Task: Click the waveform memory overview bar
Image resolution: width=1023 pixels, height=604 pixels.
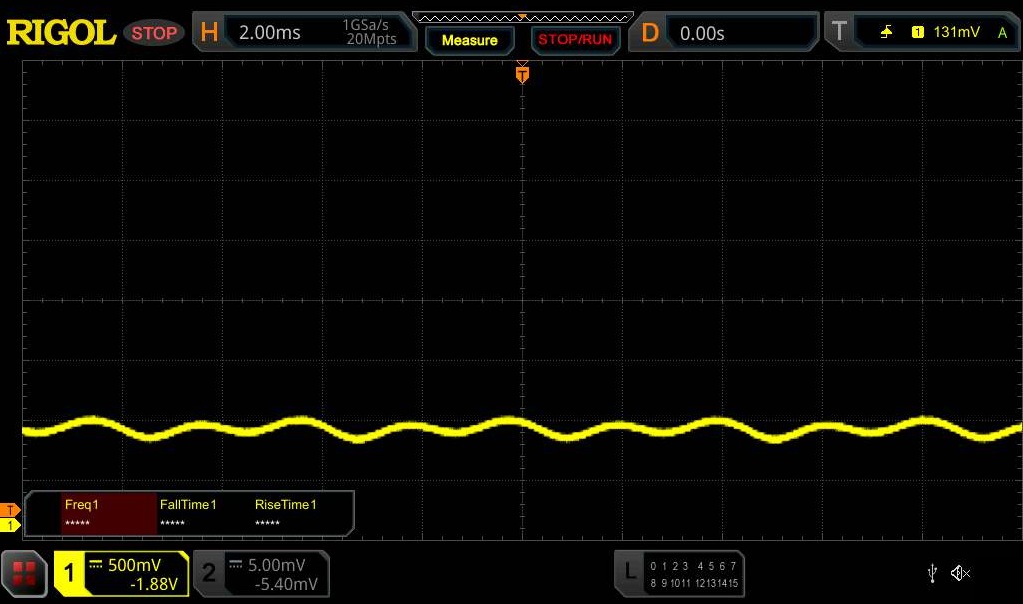Action: [522, 17]
